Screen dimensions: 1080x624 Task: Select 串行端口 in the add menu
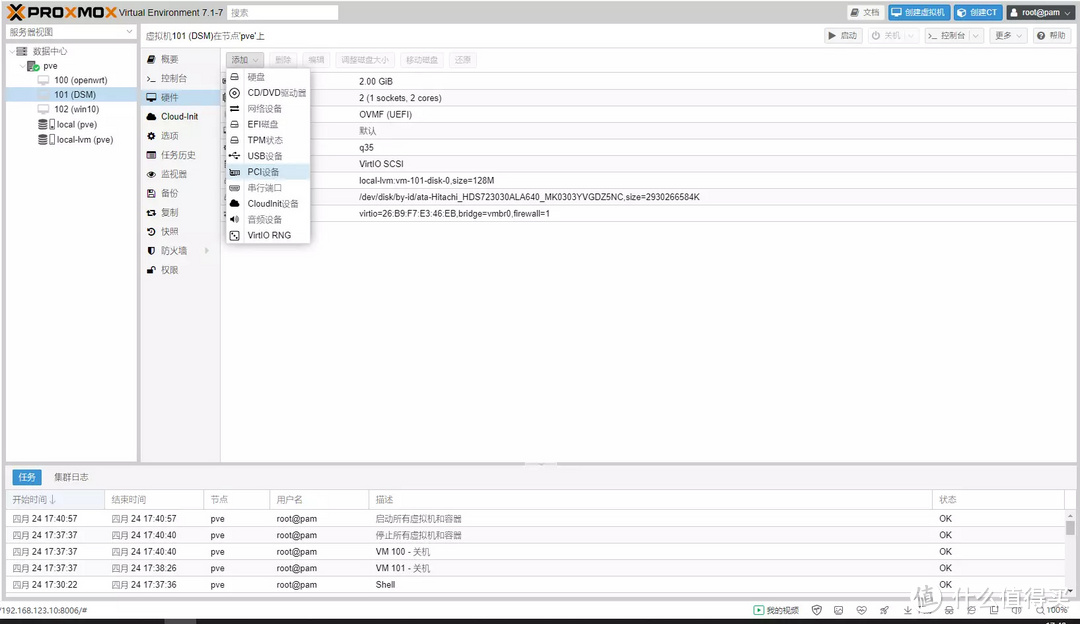(268, 187)
